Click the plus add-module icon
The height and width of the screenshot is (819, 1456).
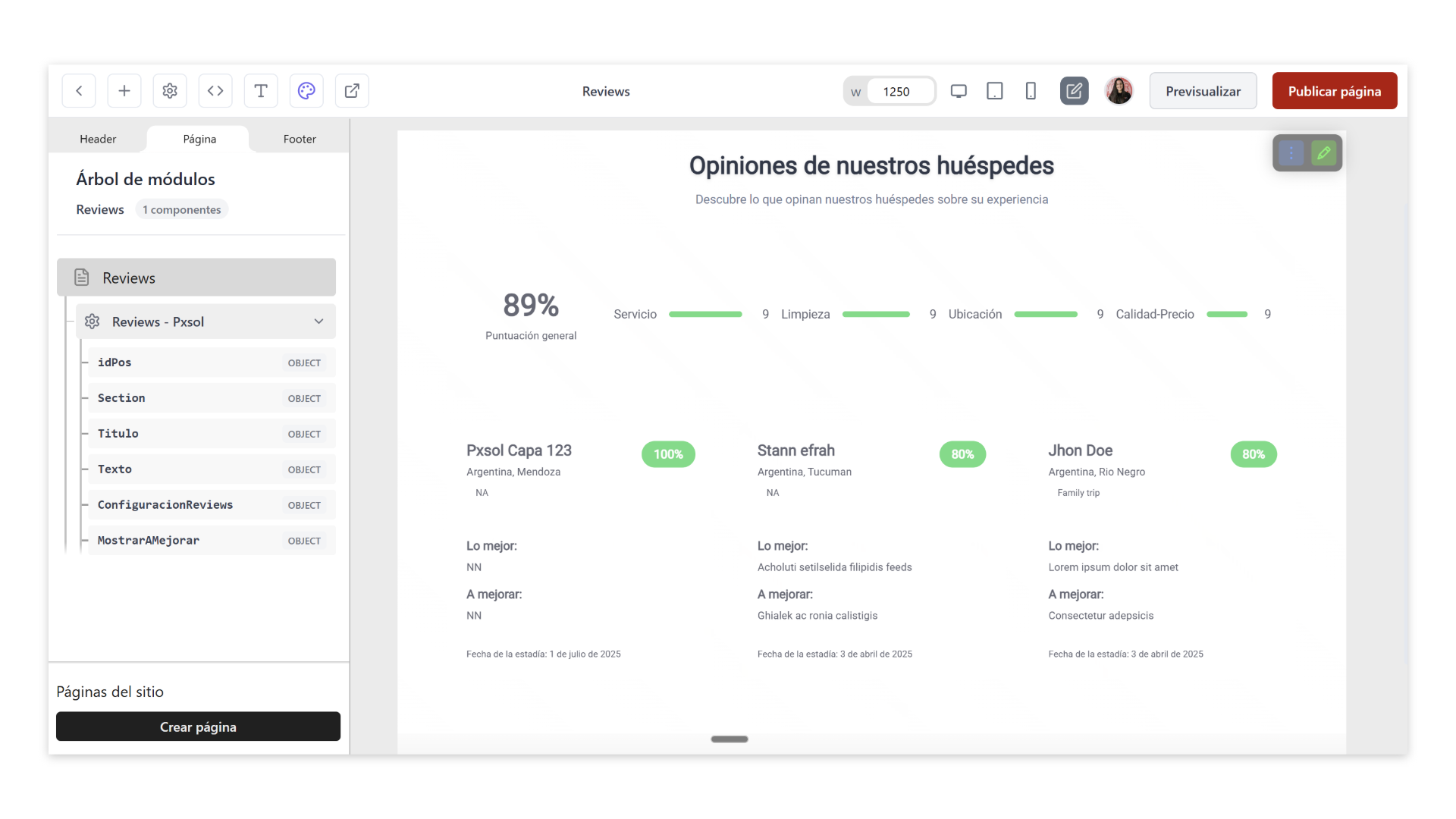(124, 91)
